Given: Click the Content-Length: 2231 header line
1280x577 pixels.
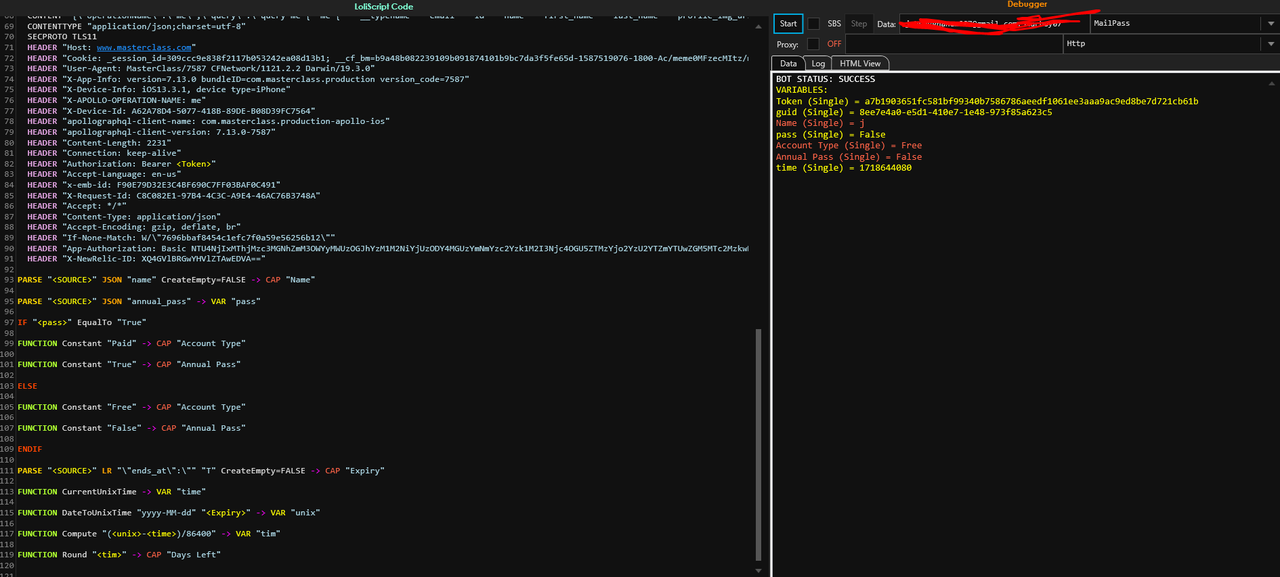Looking at the screenshot, I should (100, 142).
